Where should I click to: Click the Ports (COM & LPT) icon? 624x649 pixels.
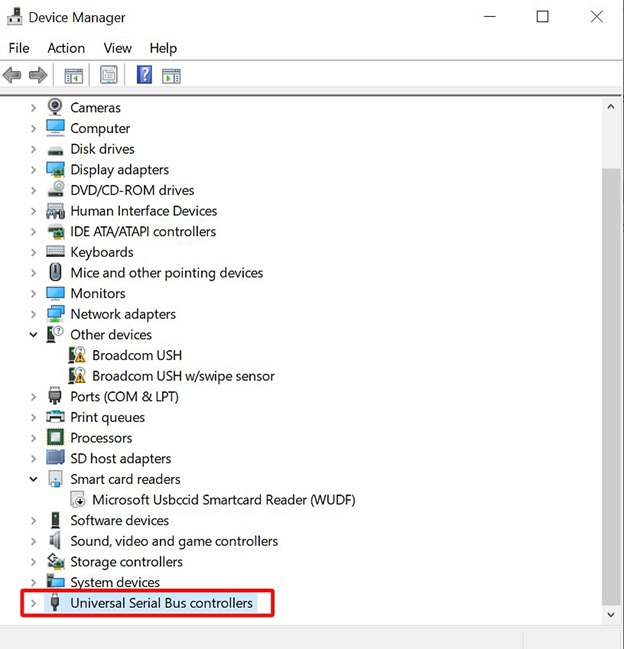tap(55, 396)
